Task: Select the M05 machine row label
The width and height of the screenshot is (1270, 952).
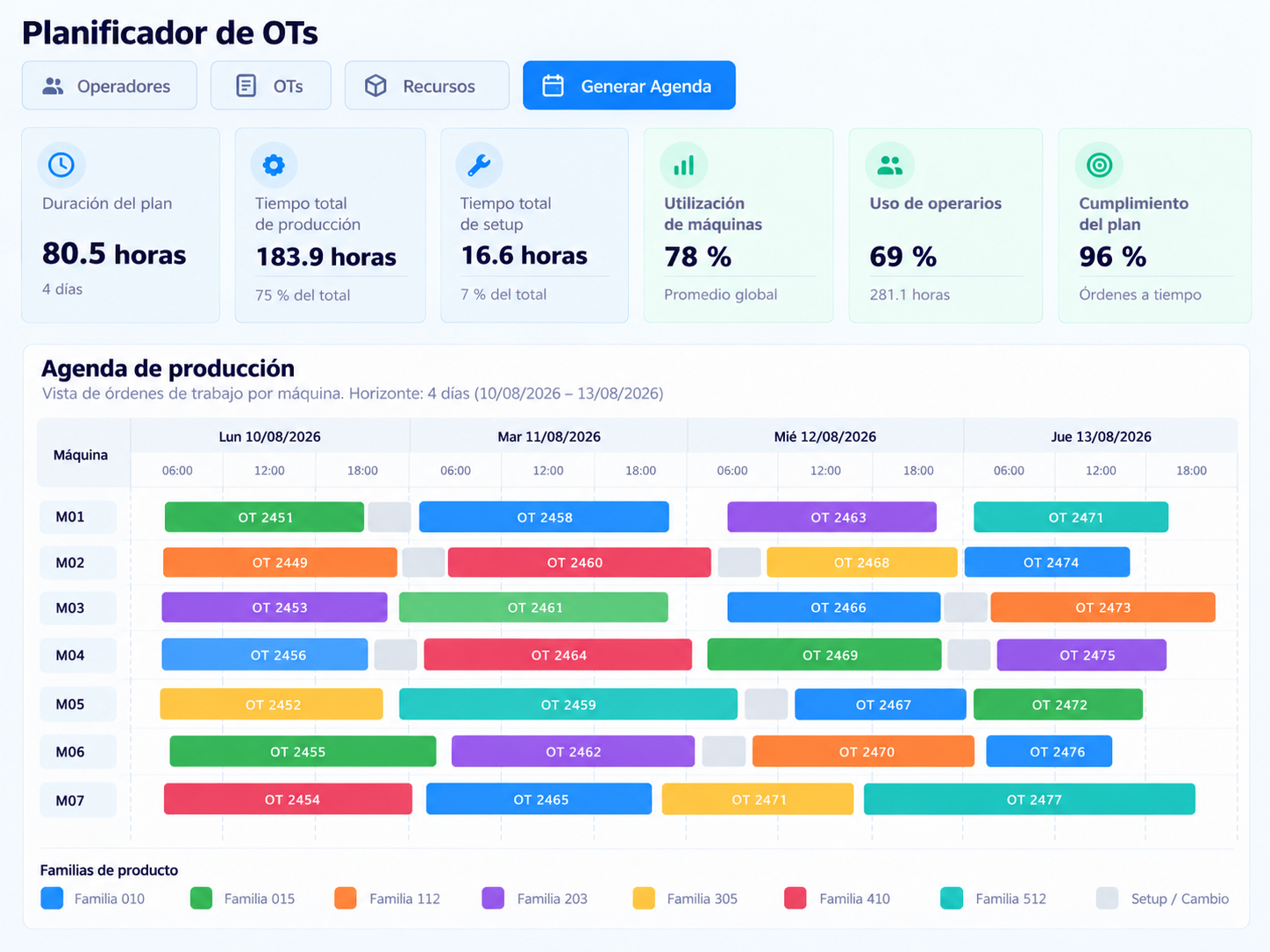Action: point(78,705)
